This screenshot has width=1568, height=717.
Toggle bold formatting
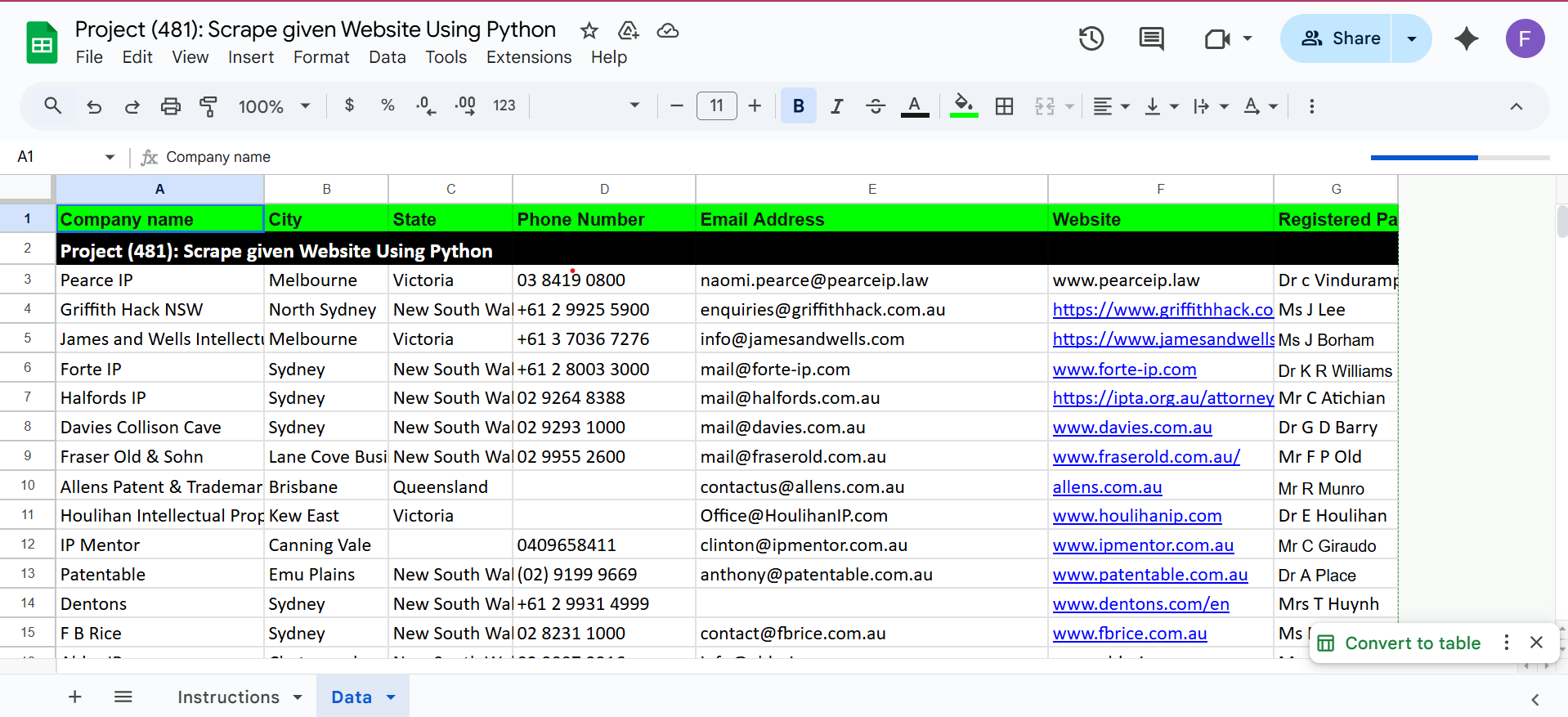pos(799,105)
